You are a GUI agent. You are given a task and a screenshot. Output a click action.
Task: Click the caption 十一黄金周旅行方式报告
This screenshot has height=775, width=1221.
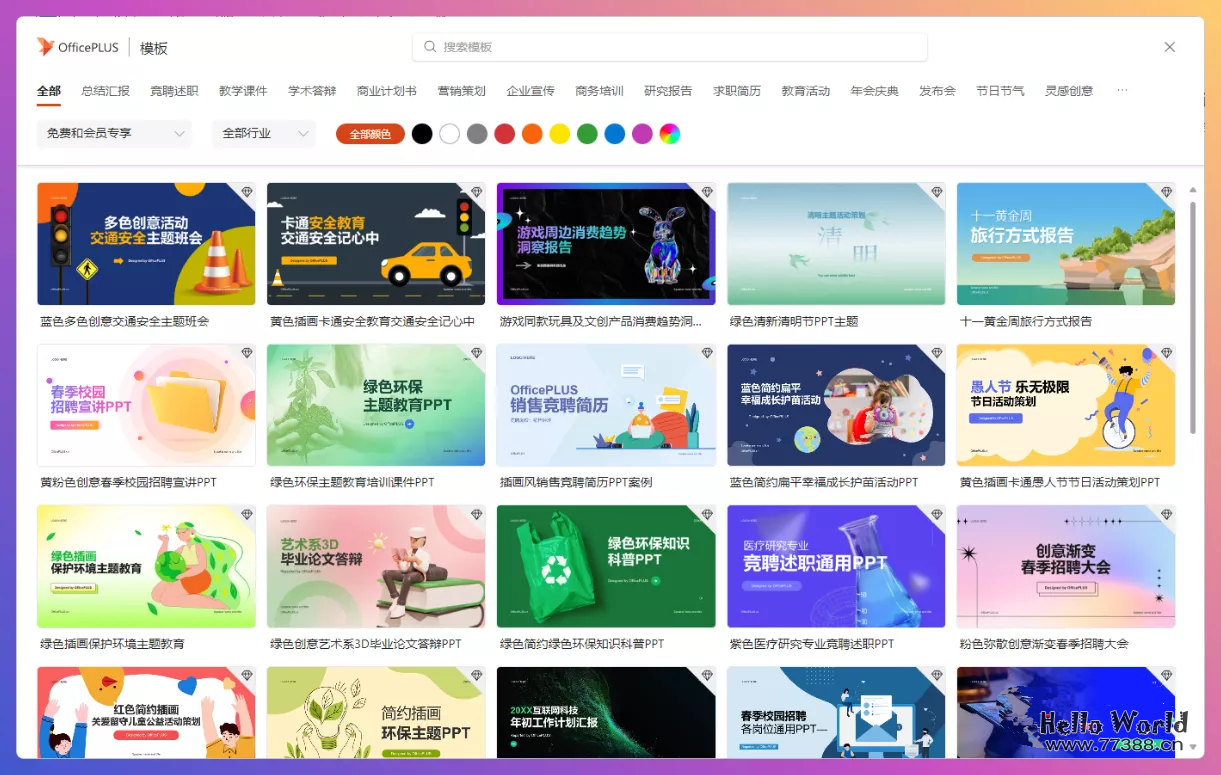tap(1026, 322)
